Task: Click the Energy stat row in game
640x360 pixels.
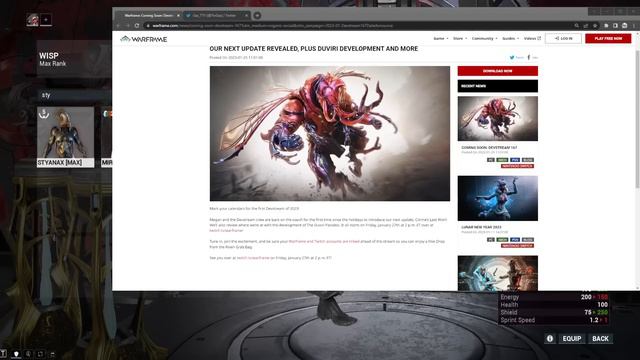Action: click(554, 297)
